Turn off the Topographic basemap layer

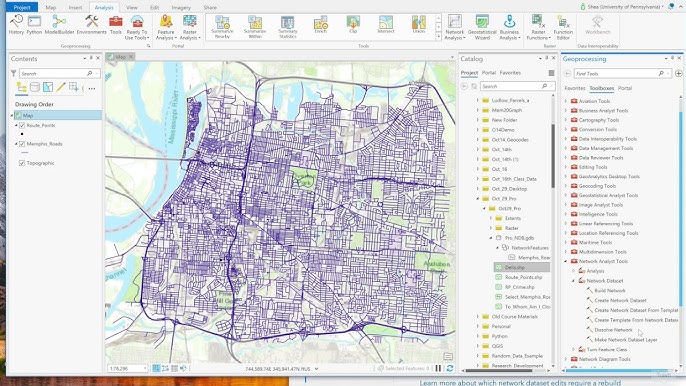pos(22,163)
